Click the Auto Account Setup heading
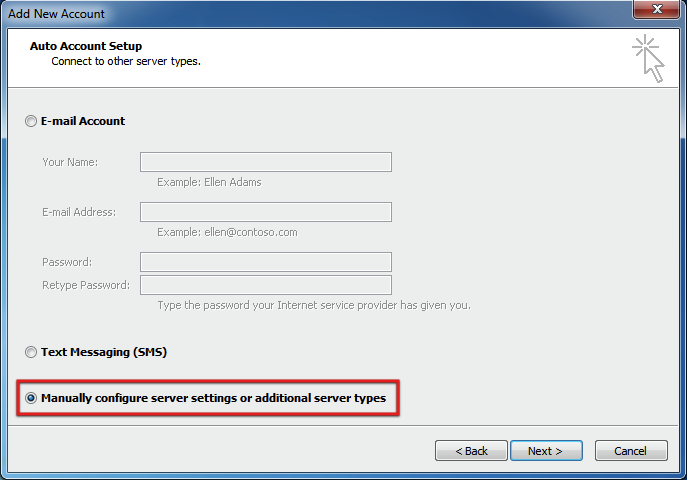687x480 pixels. pyautogui.click(x=86, y=46)
